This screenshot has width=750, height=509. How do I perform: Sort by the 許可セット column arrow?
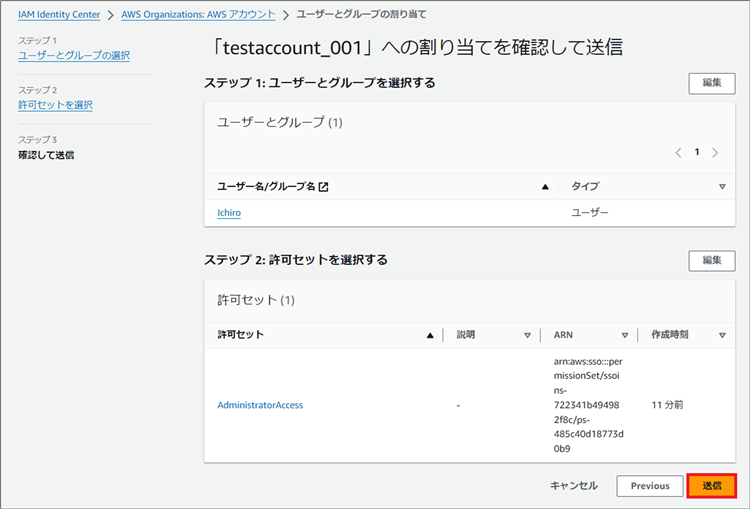(x=430, y=335)
